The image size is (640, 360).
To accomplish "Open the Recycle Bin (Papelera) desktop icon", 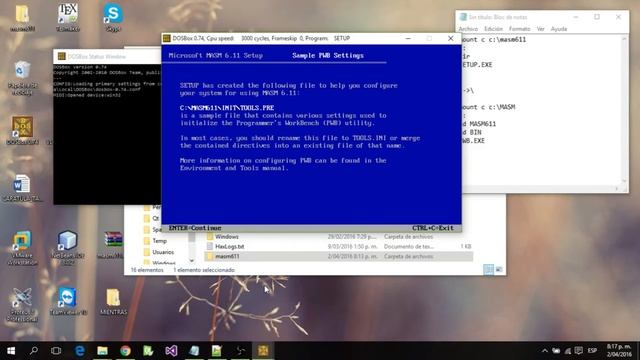I will (22, 78).
